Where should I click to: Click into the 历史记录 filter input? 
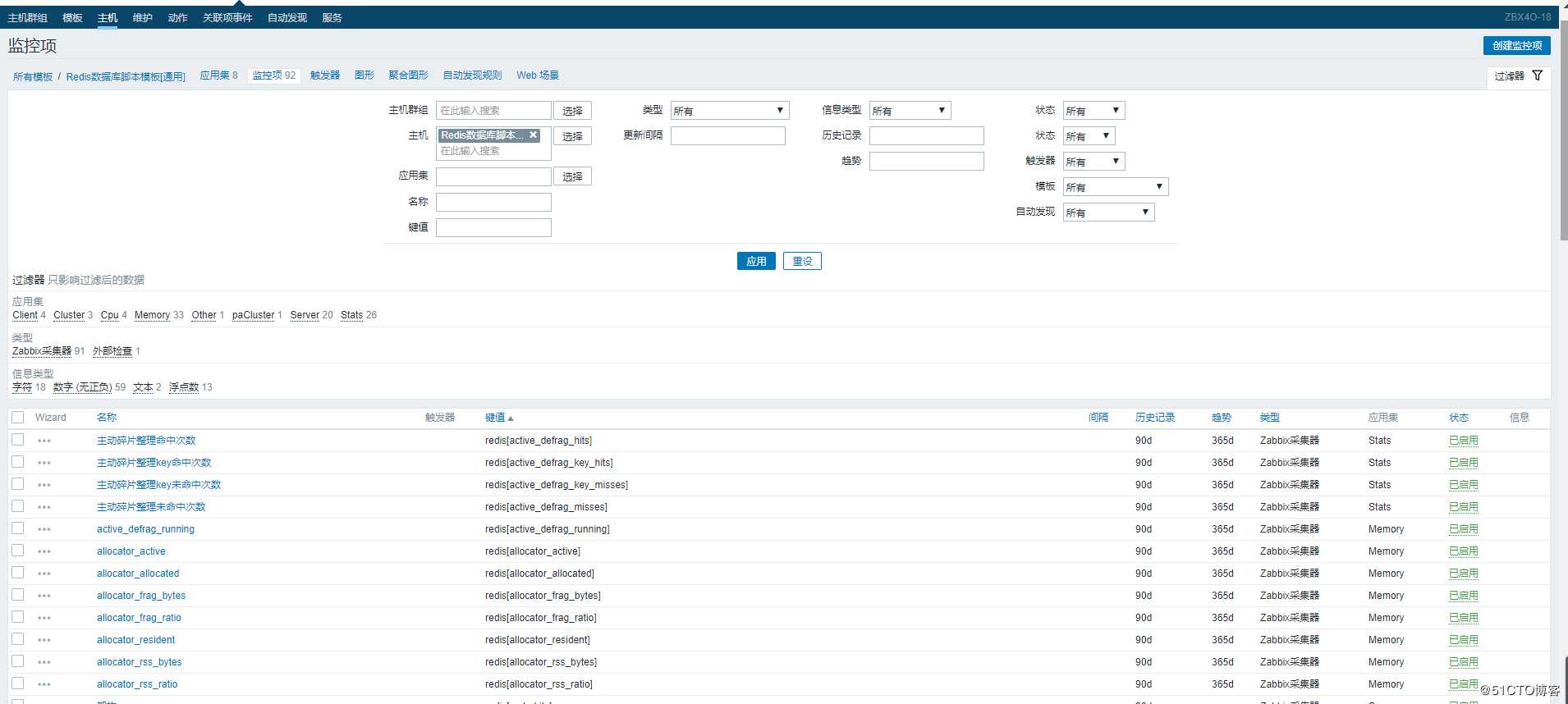point(927,136)
